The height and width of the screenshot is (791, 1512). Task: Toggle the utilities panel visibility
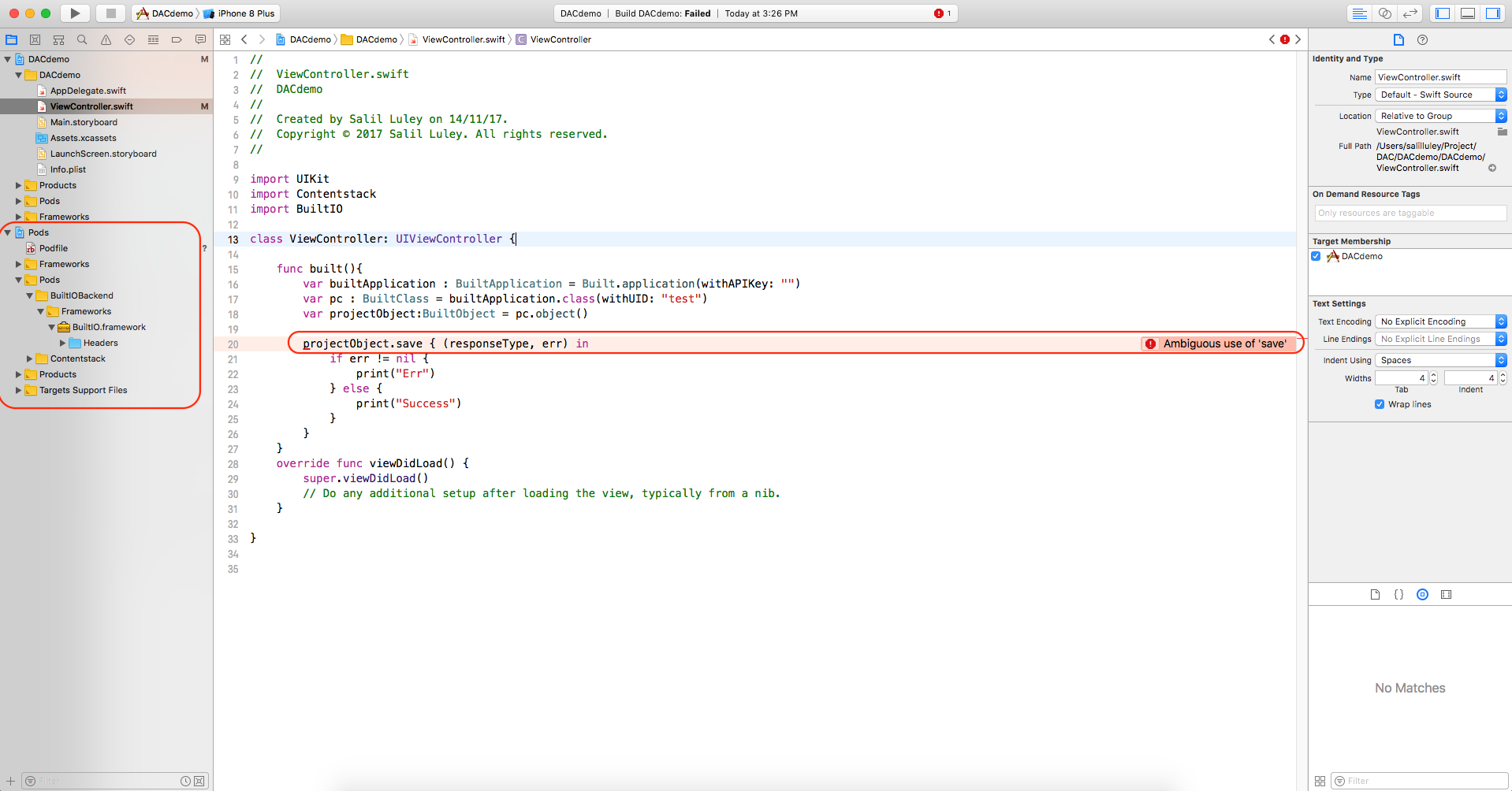point(1493,13)
